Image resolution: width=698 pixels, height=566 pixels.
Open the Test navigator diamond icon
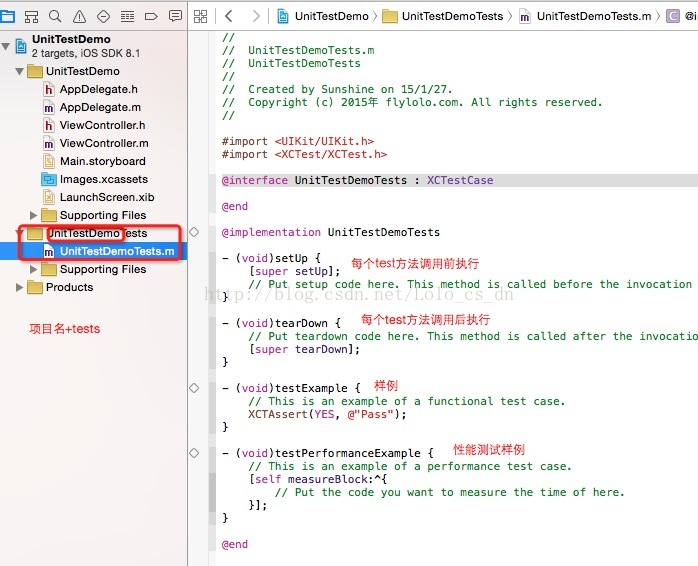click(103, 16)
